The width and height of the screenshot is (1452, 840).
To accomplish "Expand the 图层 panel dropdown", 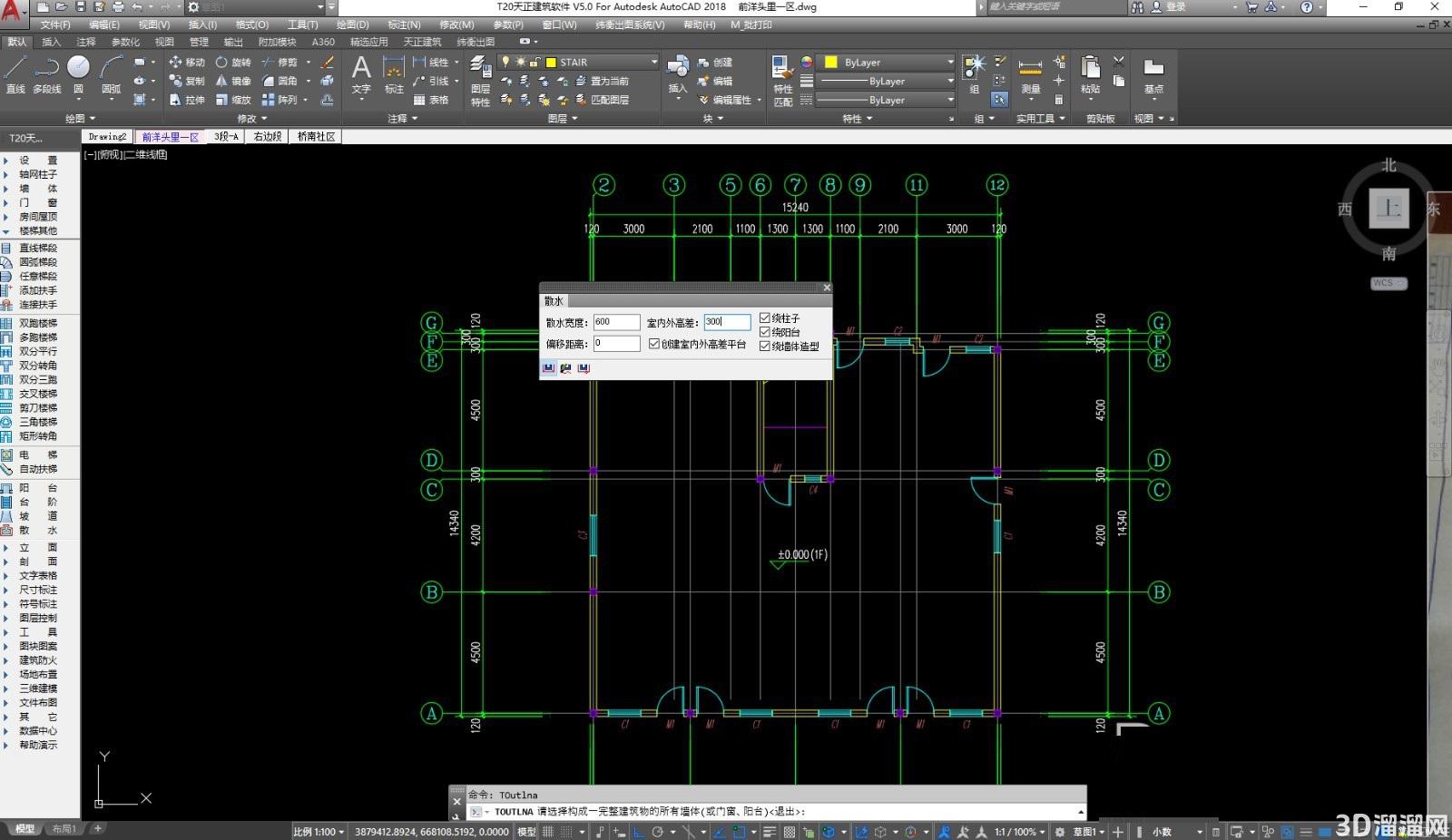I will click(563, 118).
